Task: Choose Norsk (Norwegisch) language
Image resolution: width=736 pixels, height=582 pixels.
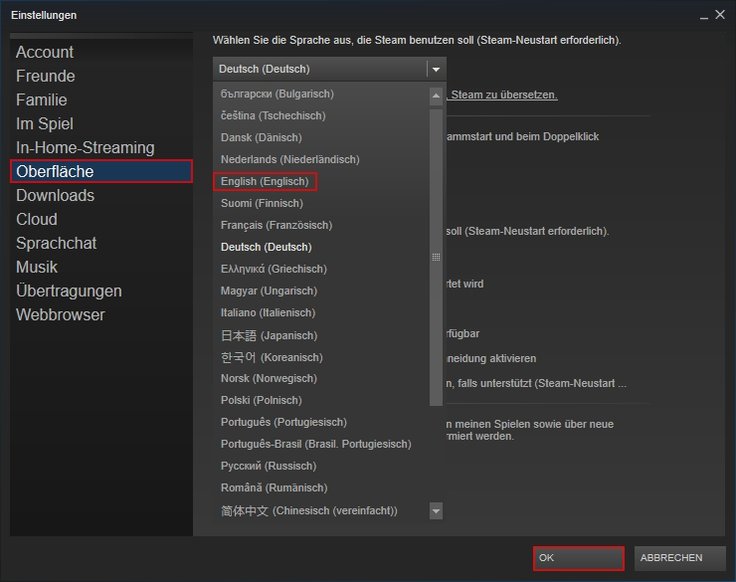Action: [321, 378]
